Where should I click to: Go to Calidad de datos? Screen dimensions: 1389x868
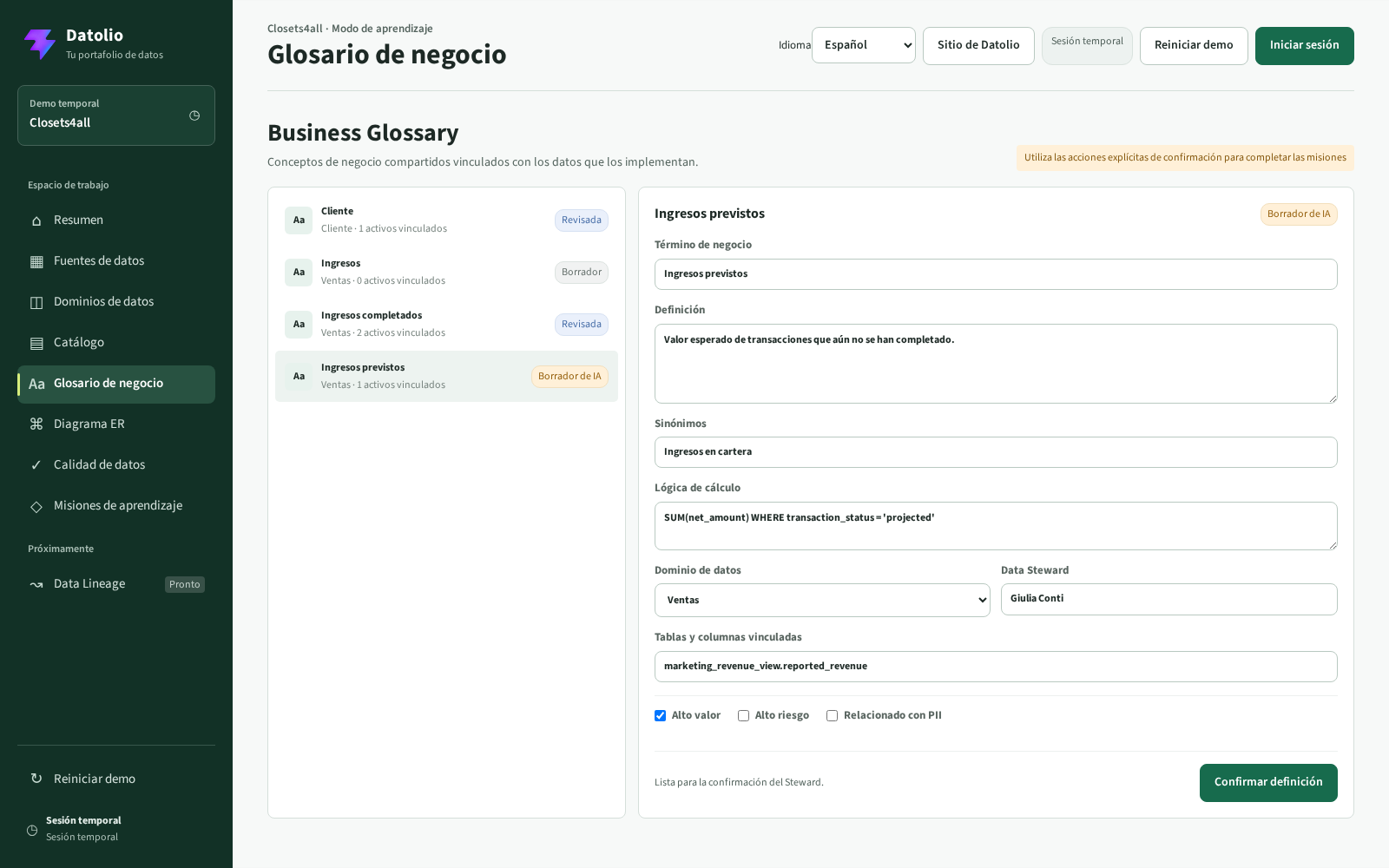(116, 465)
